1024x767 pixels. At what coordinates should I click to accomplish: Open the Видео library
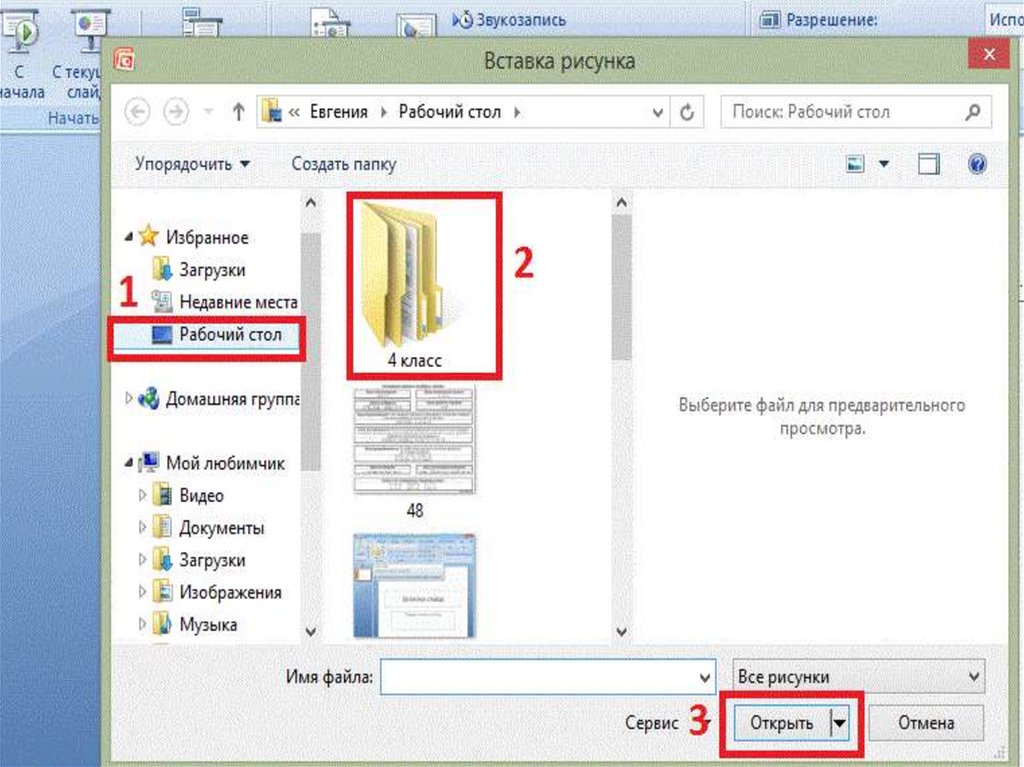(x=201, y=495)
